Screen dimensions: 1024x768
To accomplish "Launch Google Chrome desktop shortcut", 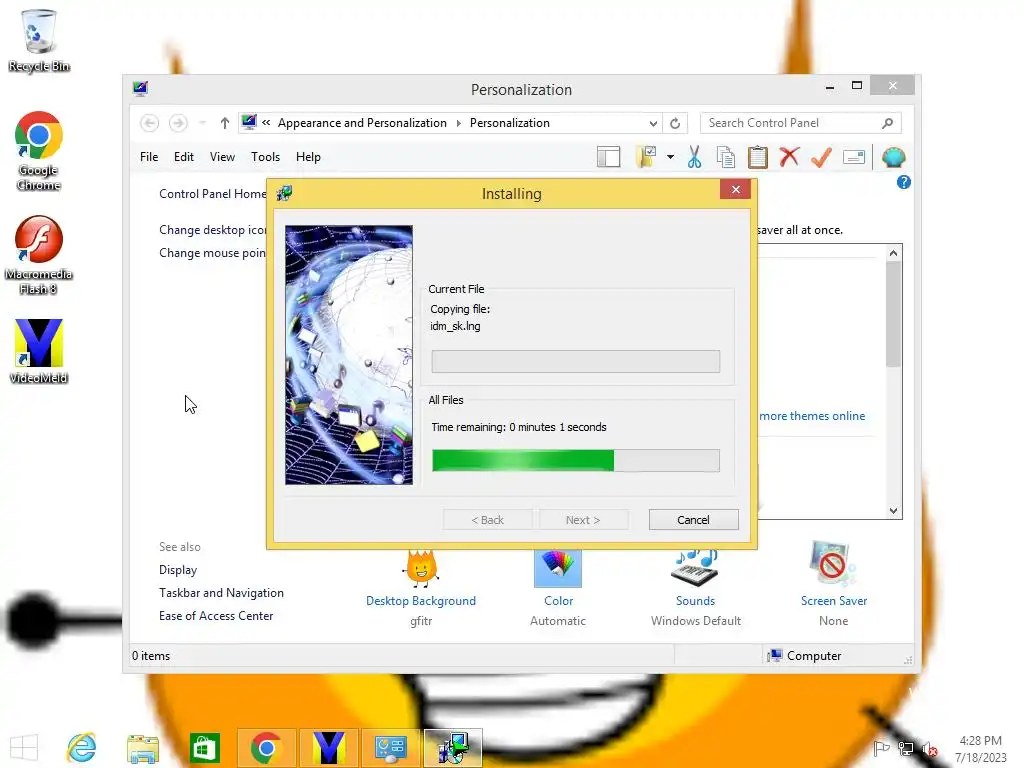I will tap(39, 151).
